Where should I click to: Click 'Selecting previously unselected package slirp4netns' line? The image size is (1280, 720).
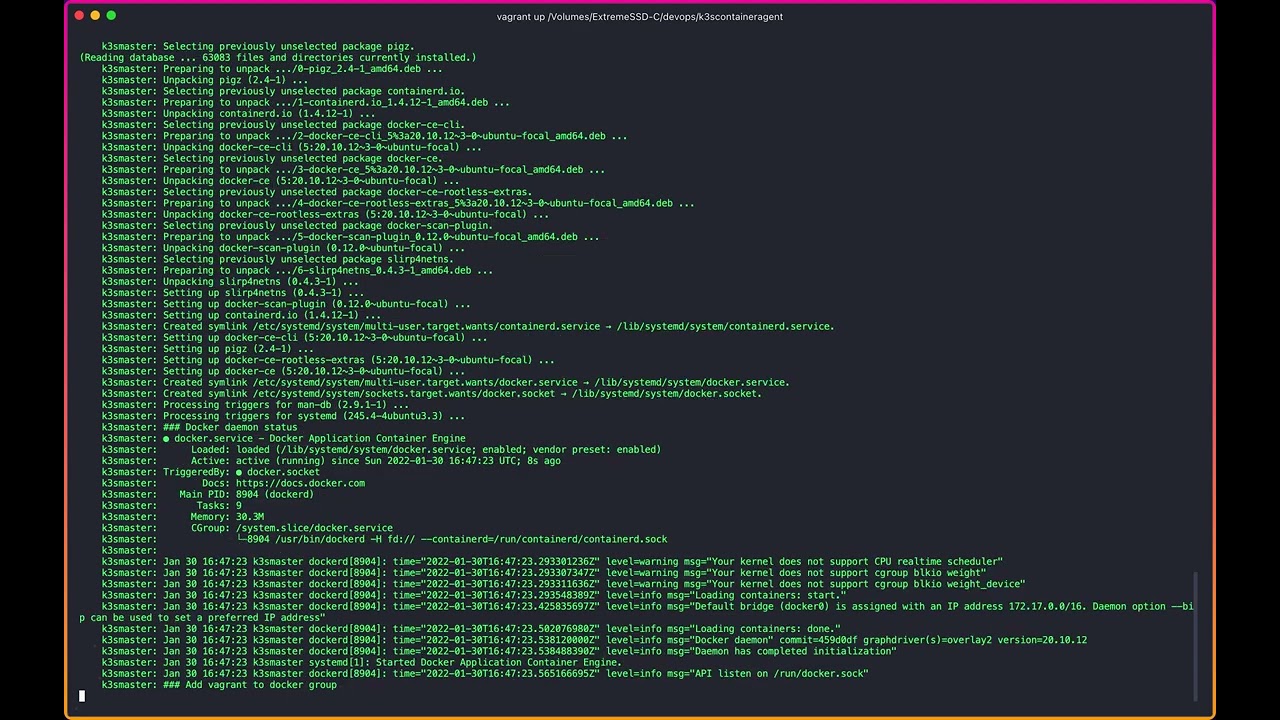tap(277, 259)
